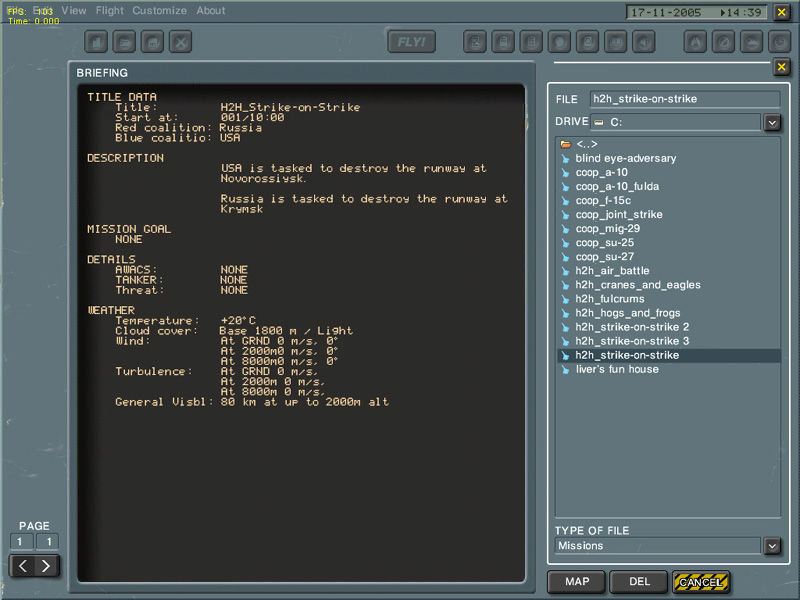Click the crossed-circle toolbar icon
The width and height of the screenshot is (800, 600).
click(723, 42)
